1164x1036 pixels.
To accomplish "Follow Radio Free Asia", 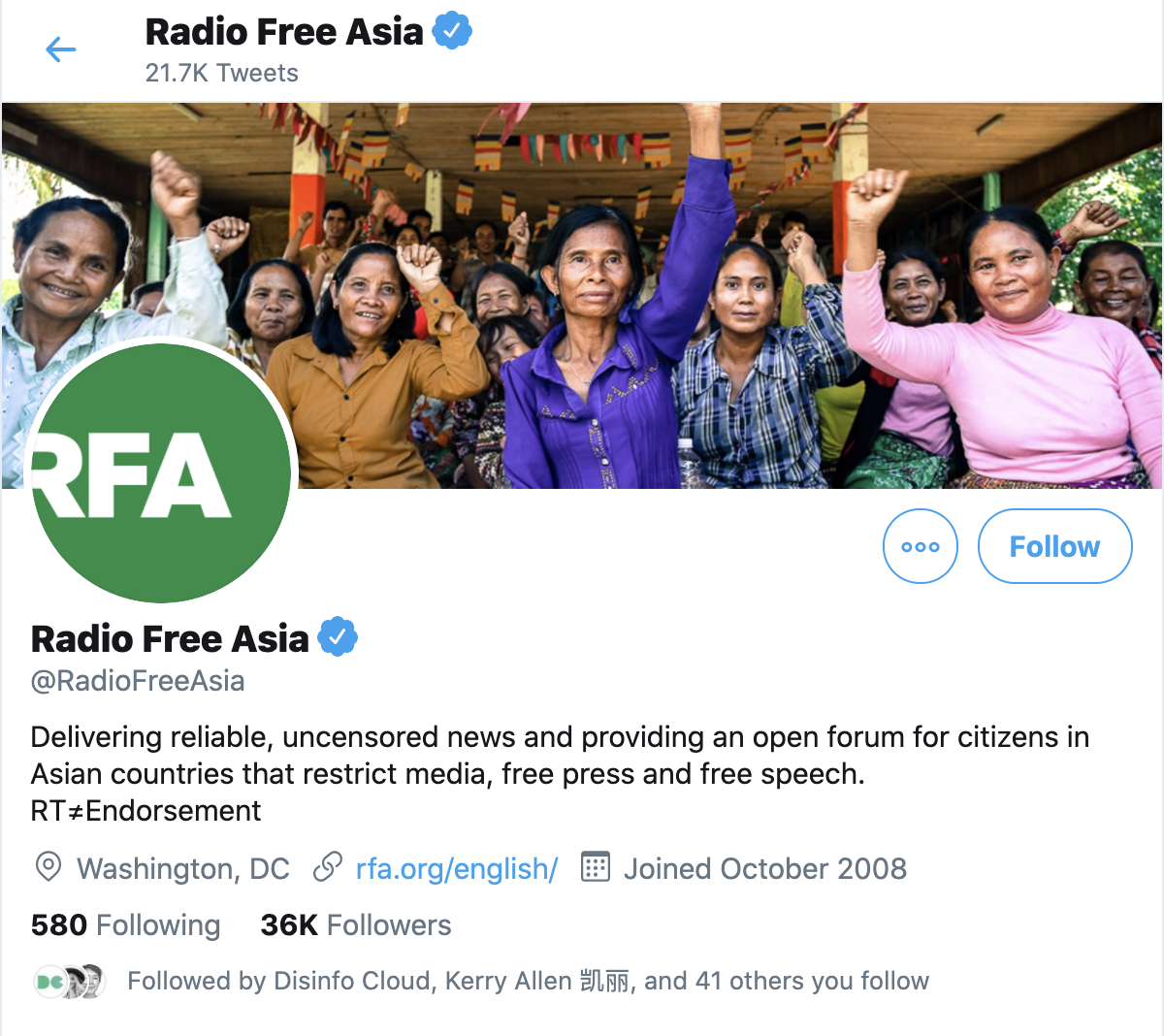I will (x=1054, y=546).
